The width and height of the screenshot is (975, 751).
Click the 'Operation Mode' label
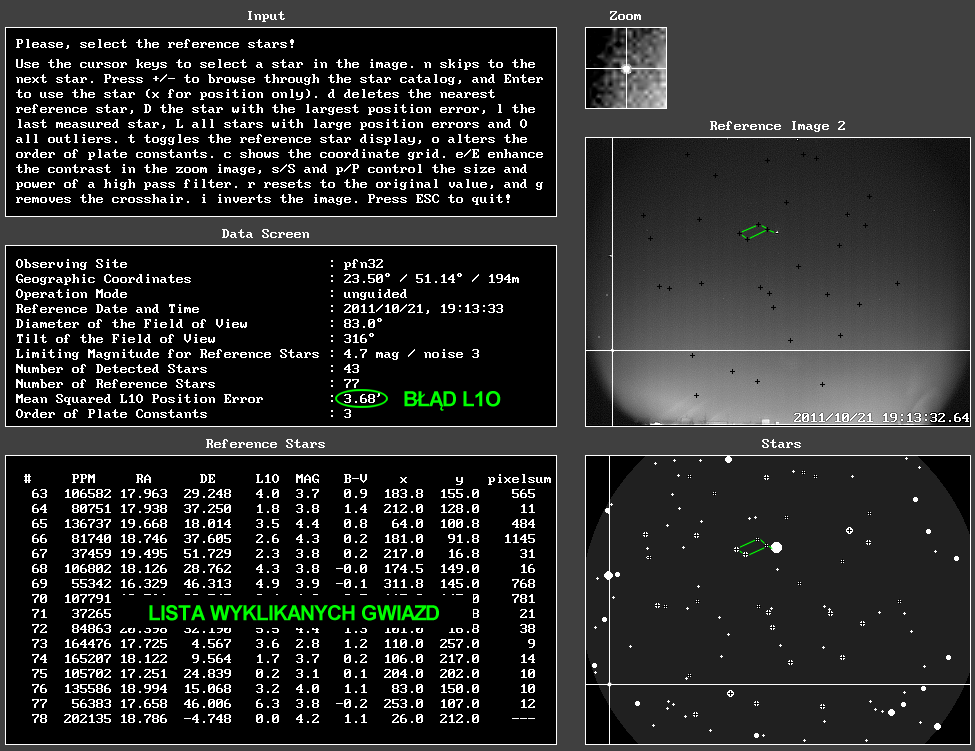point(72,293)
